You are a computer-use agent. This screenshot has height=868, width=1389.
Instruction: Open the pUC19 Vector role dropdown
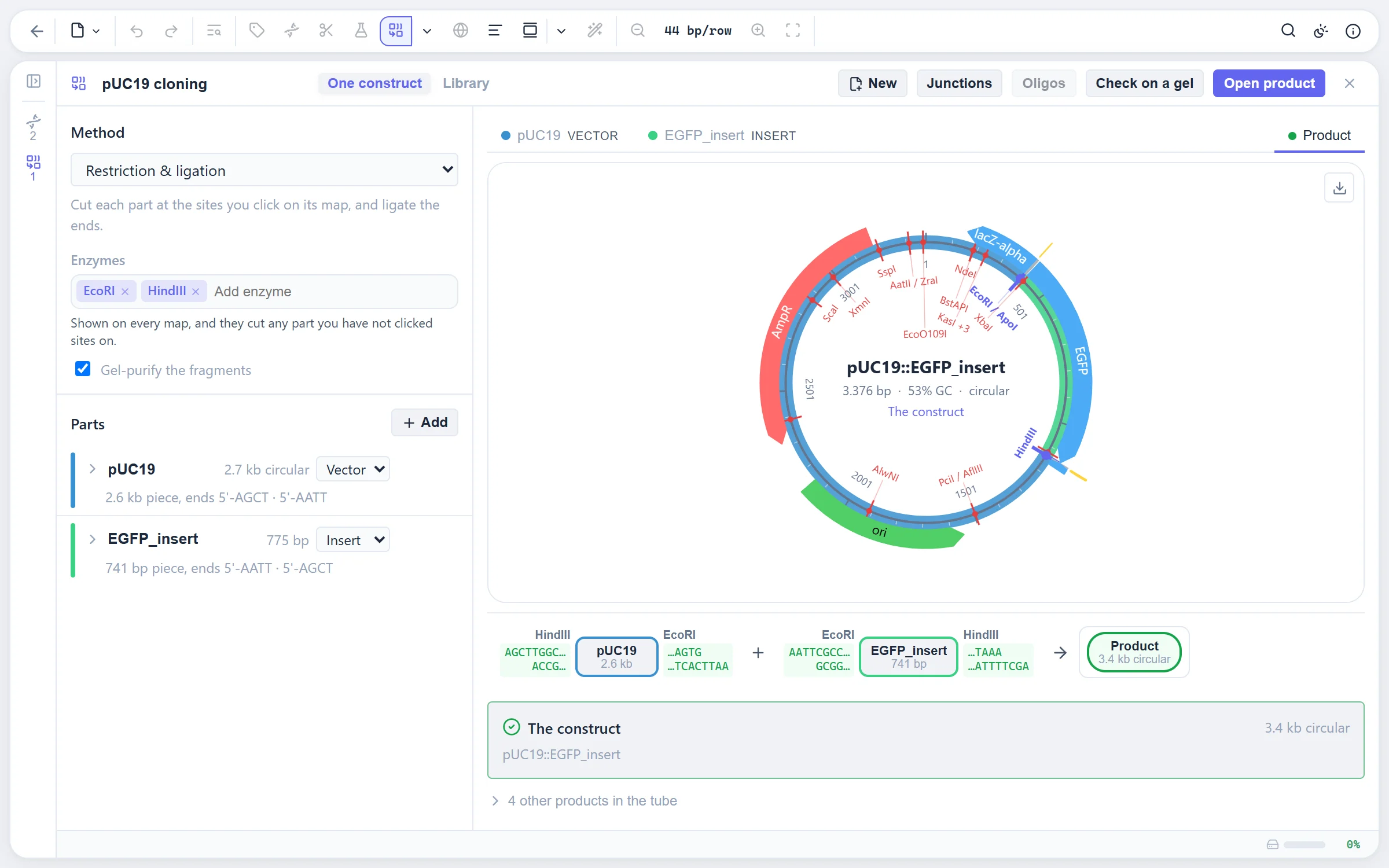tap(353, 469)
